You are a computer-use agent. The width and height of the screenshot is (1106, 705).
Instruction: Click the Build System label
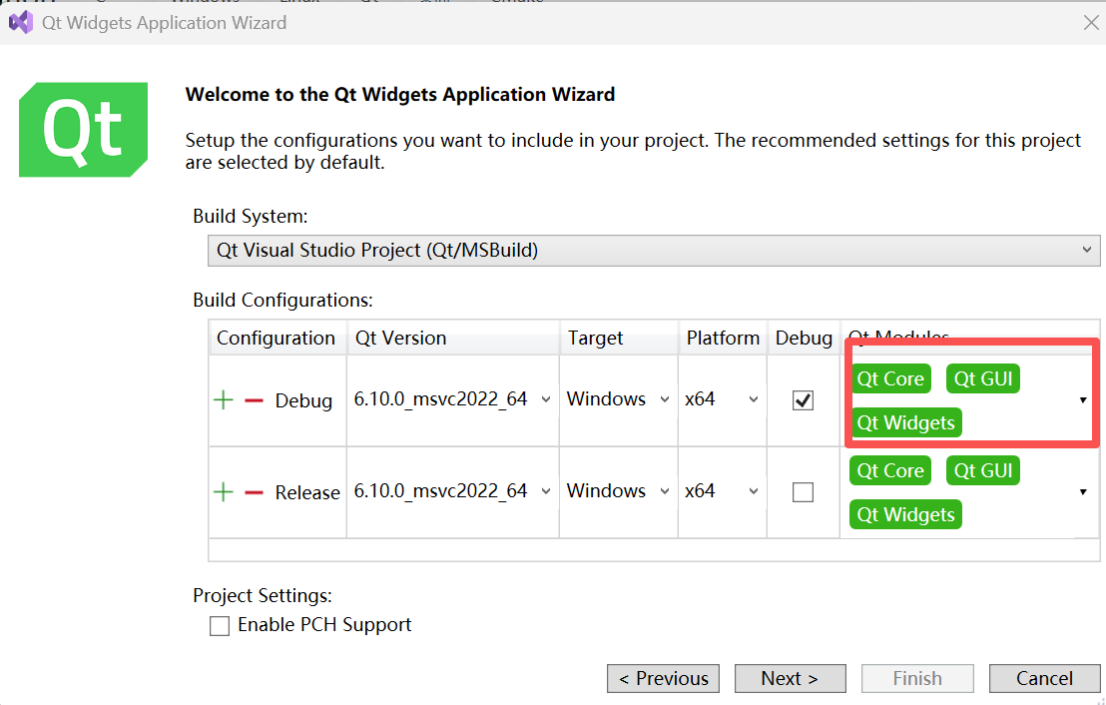(250, 216)
